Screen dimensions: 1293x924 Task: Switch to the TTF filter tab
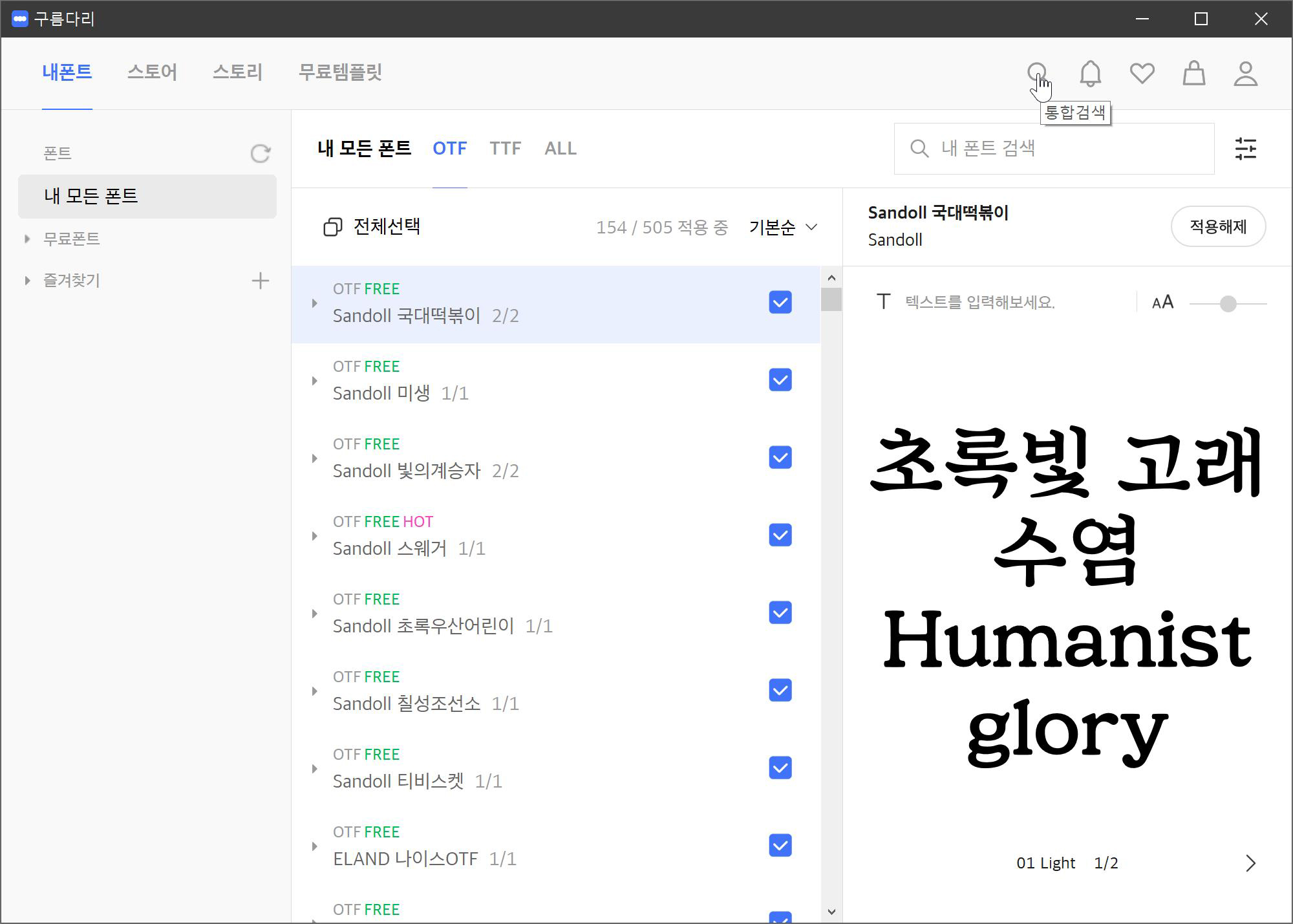pyautogui.click(x=505, y=149)
